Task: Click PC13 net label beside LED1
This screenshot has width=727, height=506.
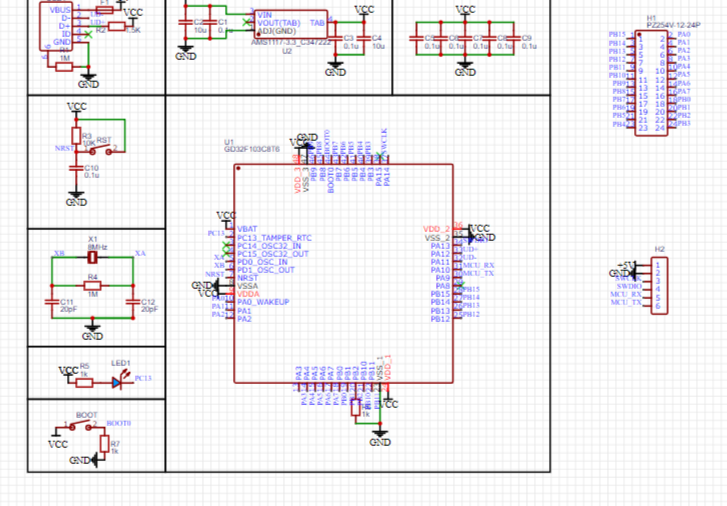Action: [x=143, y=378]
